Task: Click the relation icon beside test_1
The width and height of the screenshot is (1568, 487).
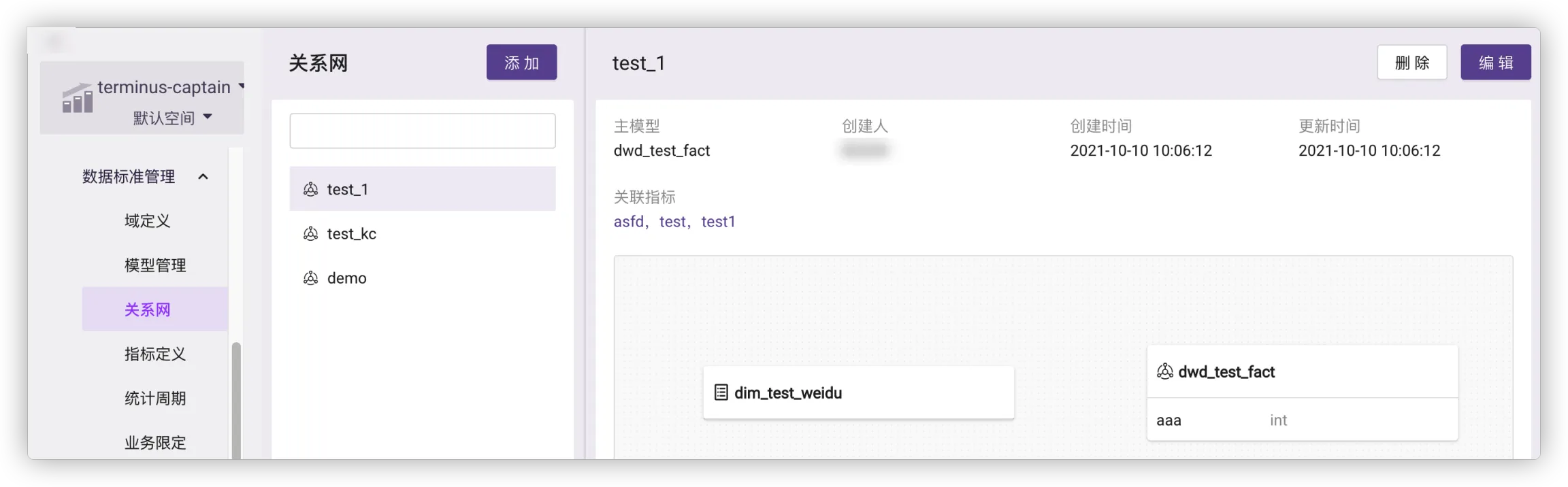Action: click(310, 189)
